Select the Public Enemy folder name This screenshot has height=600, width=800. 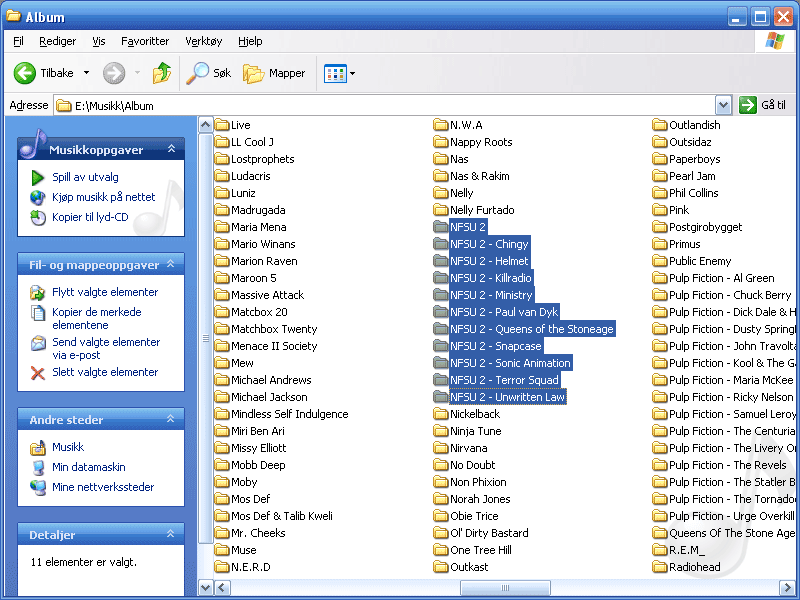coord(700,261)
